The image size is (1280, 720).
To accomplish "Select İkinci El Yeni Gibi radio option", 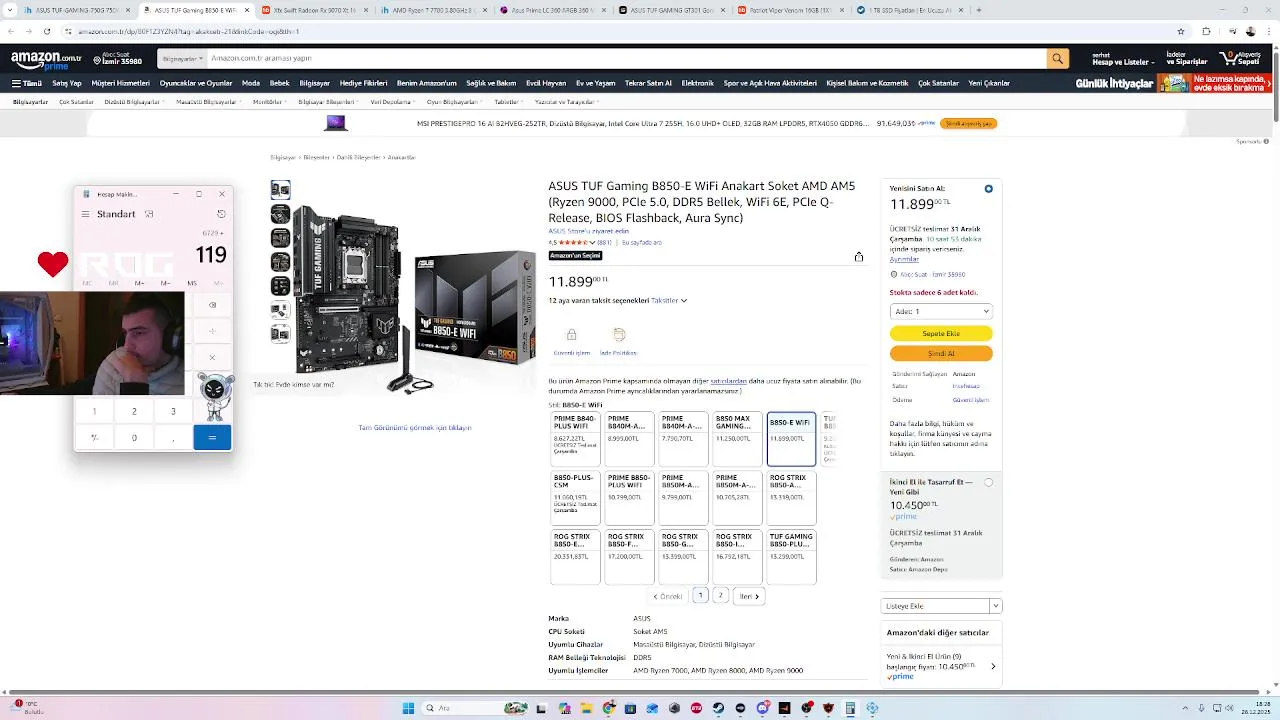I will click(x=988, y=482).
